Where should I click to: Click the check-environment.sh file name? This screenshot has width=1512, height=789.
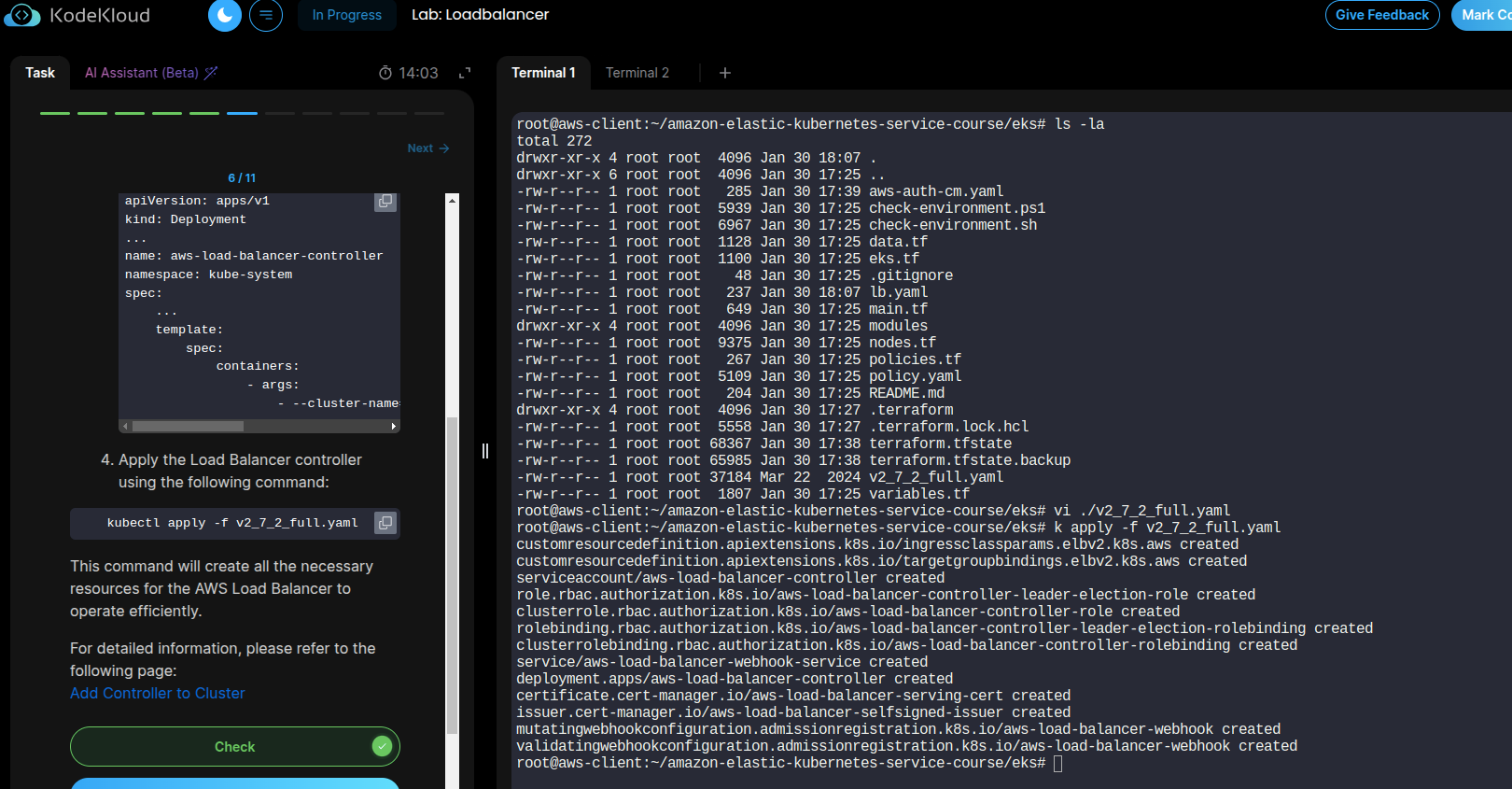point(953,225)
